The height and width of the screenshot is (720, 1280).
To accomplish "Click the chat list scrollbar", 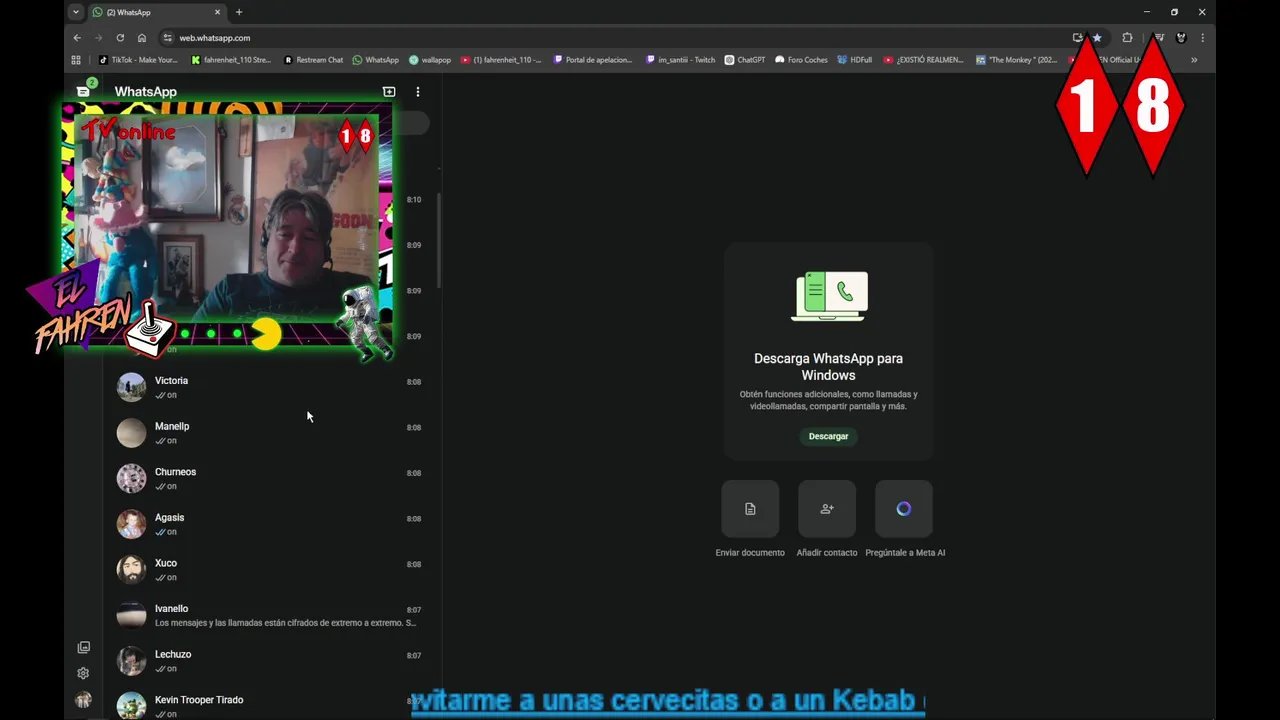I will 439,240.
